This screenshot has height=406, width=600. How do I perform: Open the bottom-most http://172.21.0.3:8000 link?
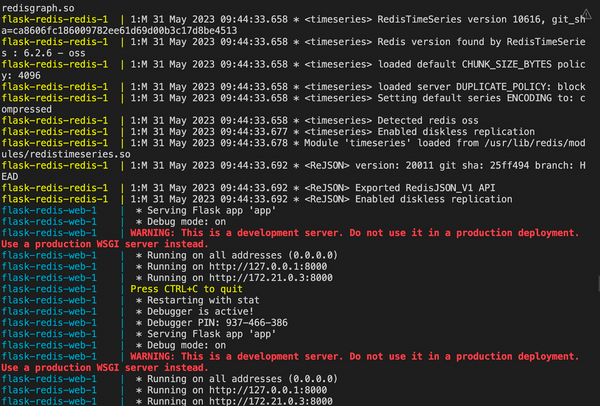pos(271,401)
